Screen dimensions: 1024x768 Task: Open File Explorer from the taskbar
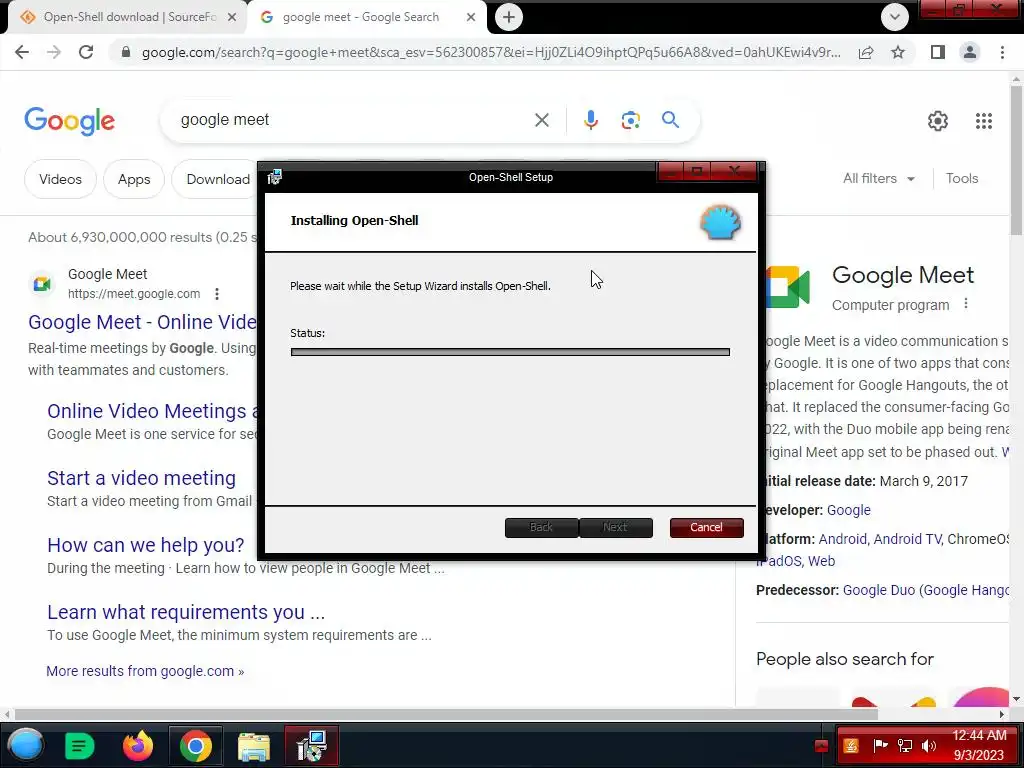click(253, 746)
